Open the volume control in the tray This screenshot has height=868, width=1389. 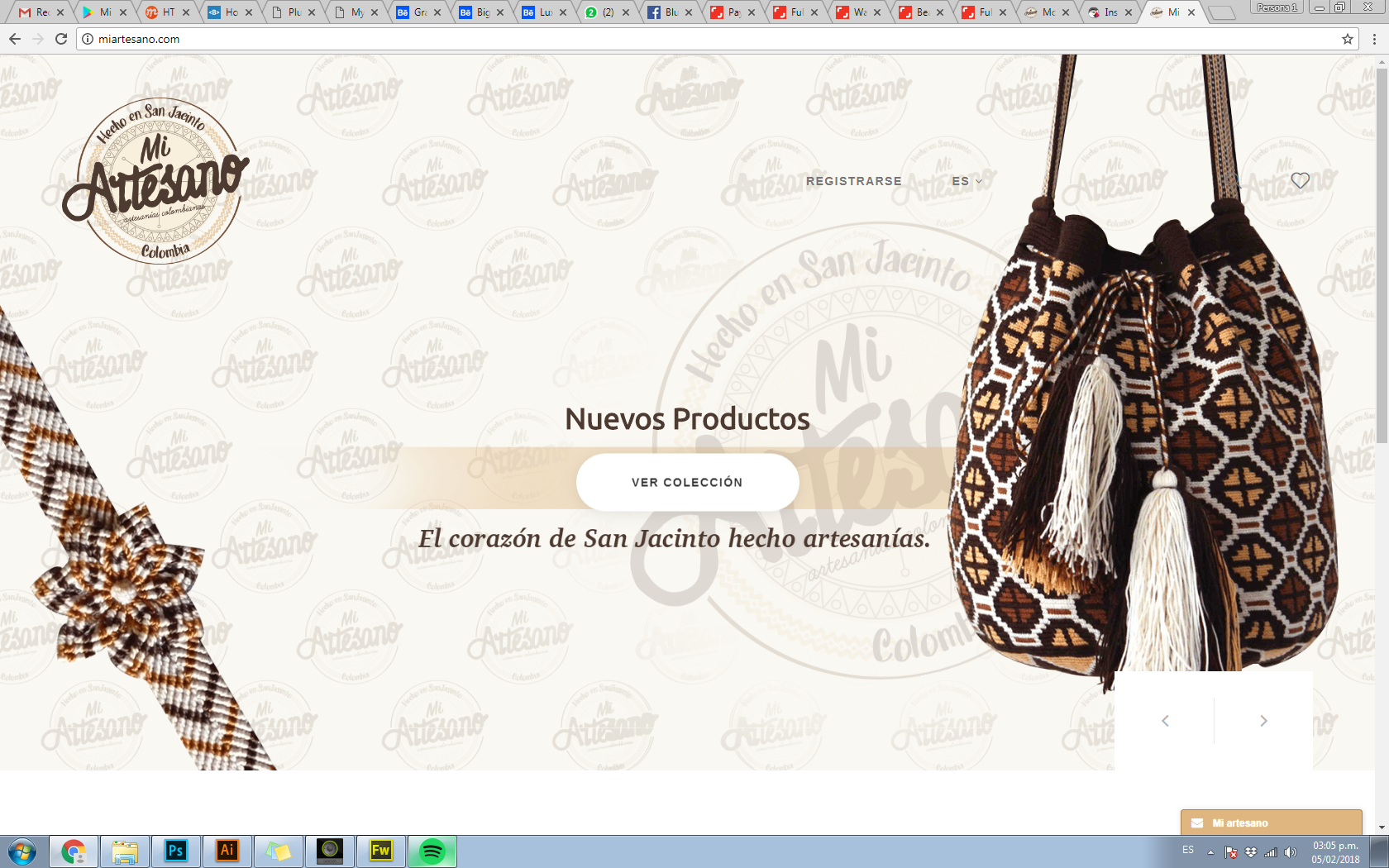tap(1290, 852)
